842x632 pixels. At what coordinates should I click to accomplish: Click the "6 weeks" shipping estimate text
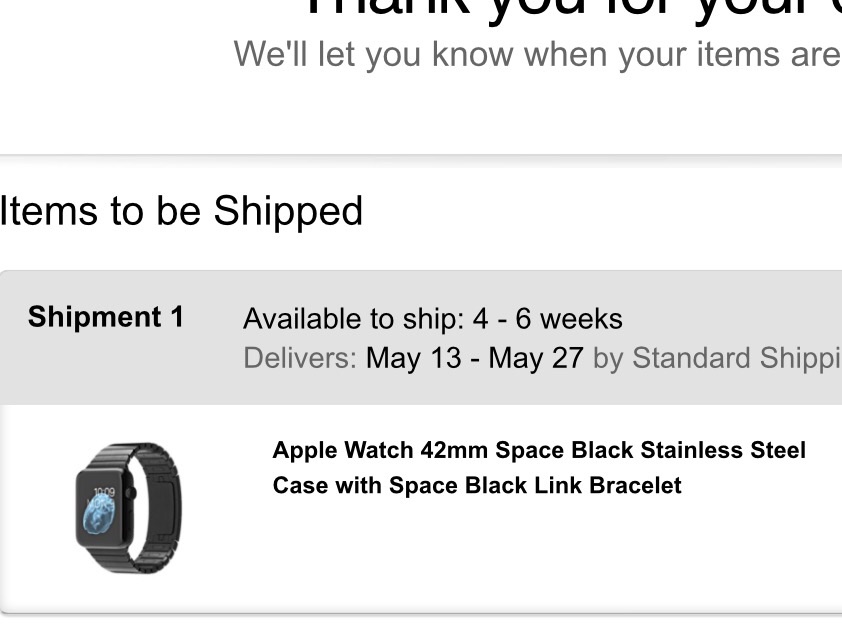point(569,319)
